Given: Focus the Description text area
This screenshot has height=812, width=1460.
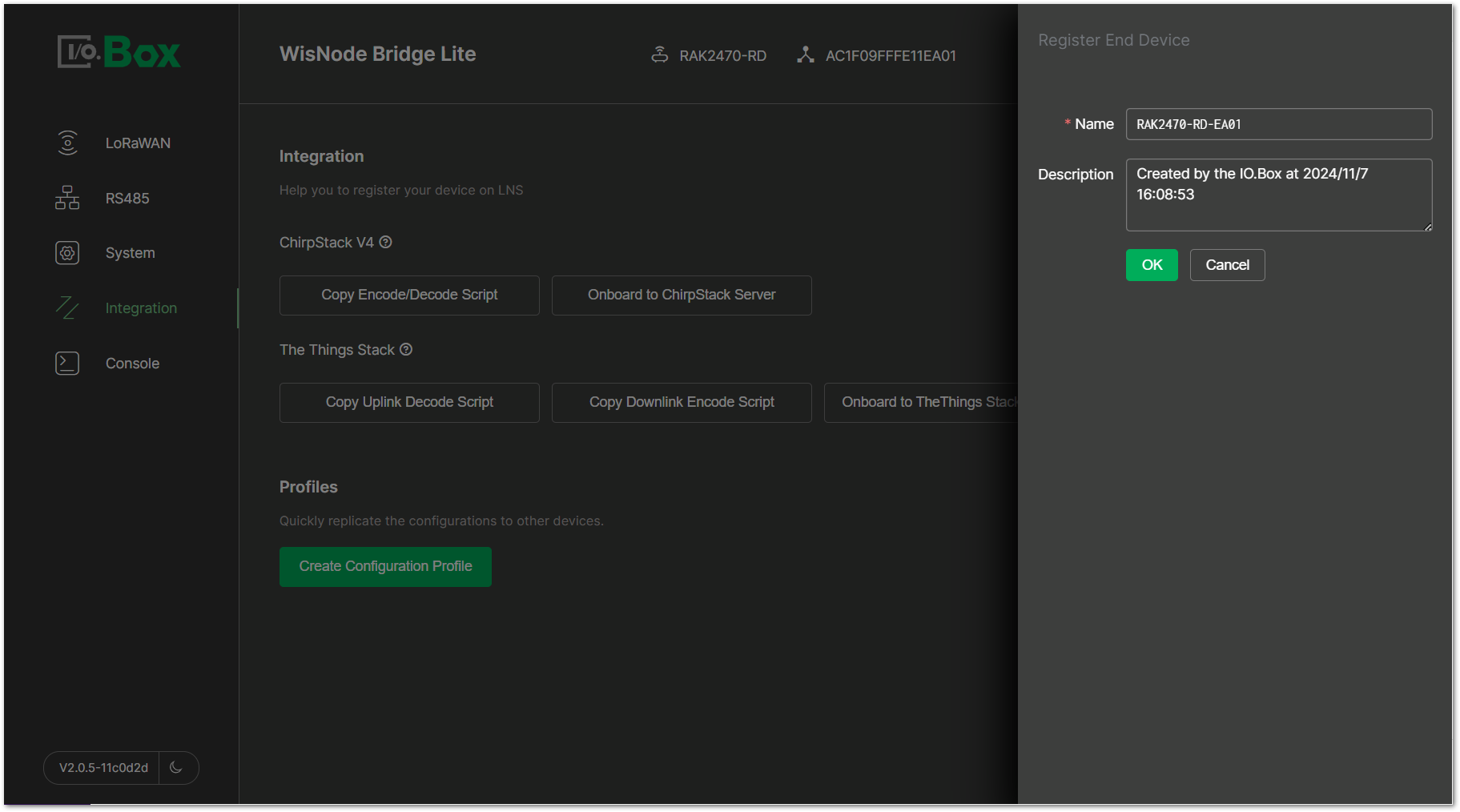Looking at the screenshot, I should pyautogui.click(x=1279, y=195).
